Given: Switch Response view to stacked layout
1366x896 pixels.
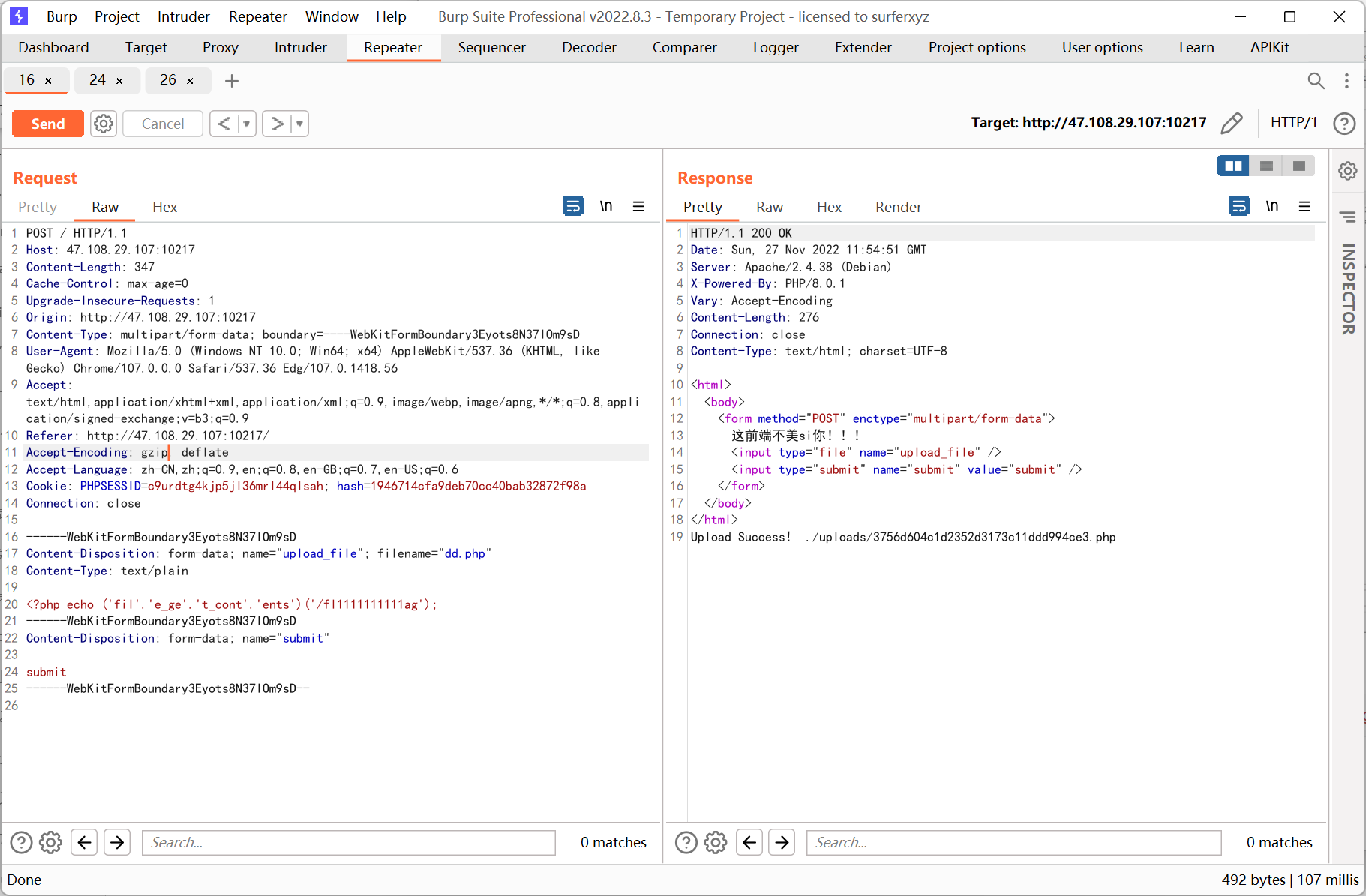Looking at the screenshot, I should 1266,166.
